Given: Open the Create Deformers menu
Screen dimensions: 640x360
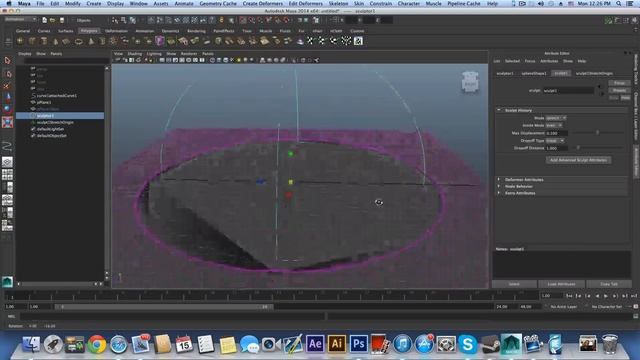Looking at the screenshot, I should tap(262, 3).
